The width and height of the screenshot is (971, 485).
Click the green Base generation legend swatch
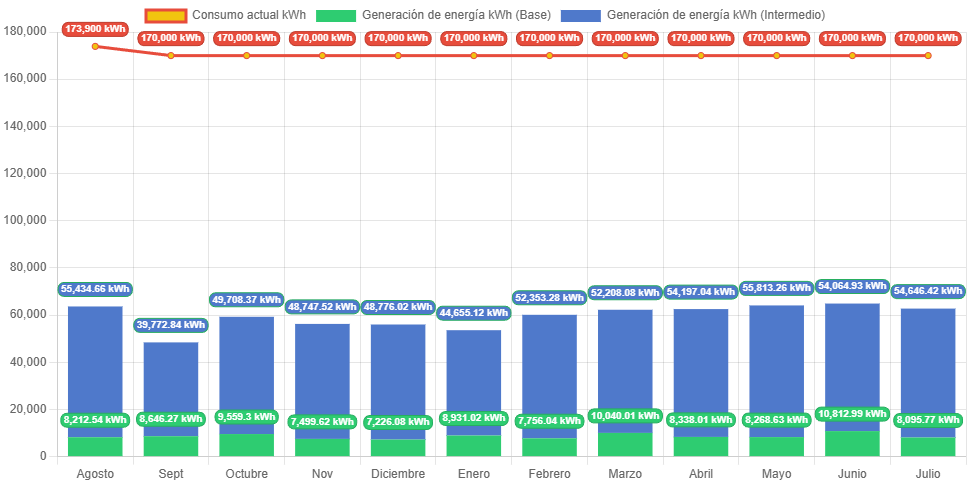point(336,15)
